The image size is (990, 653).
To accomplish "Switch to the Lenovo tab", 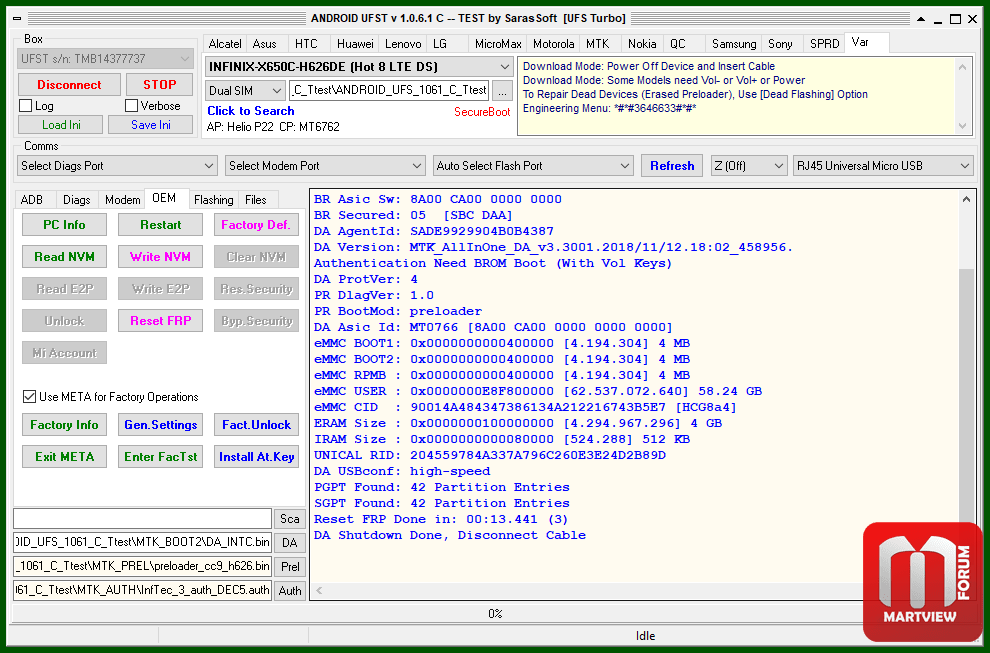I will tap(403, 44).
